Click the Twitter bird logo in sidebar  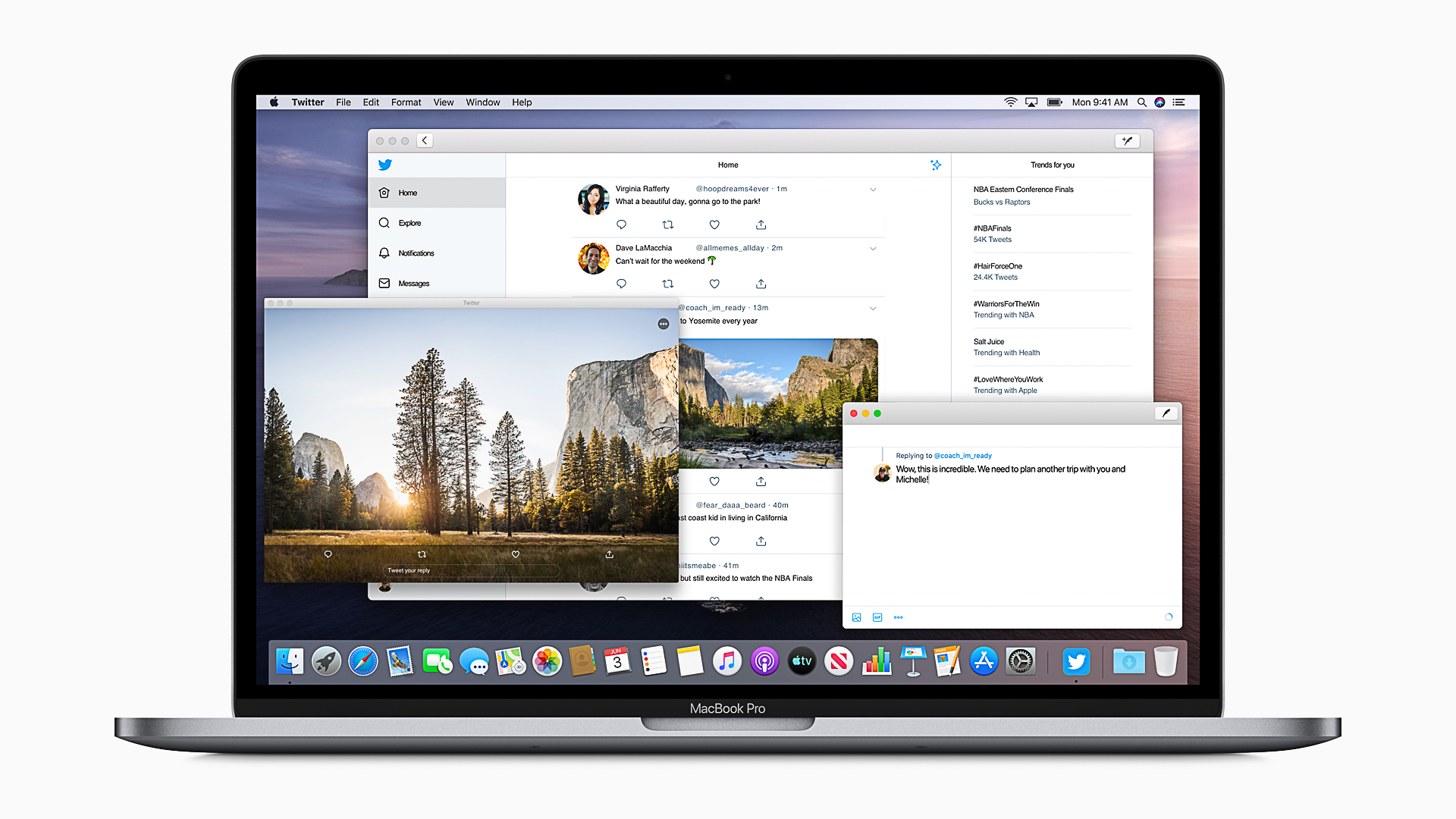pyautogui.click(x=385, y=165)
